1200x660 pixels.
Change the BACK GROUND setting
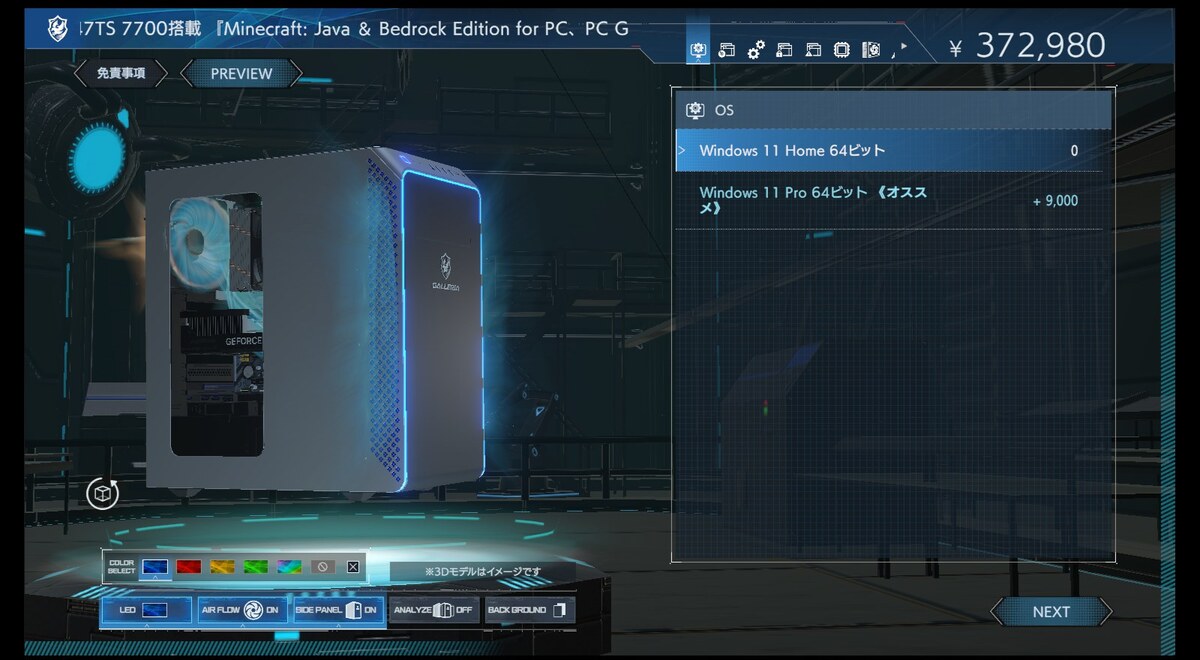pos(529,610)
